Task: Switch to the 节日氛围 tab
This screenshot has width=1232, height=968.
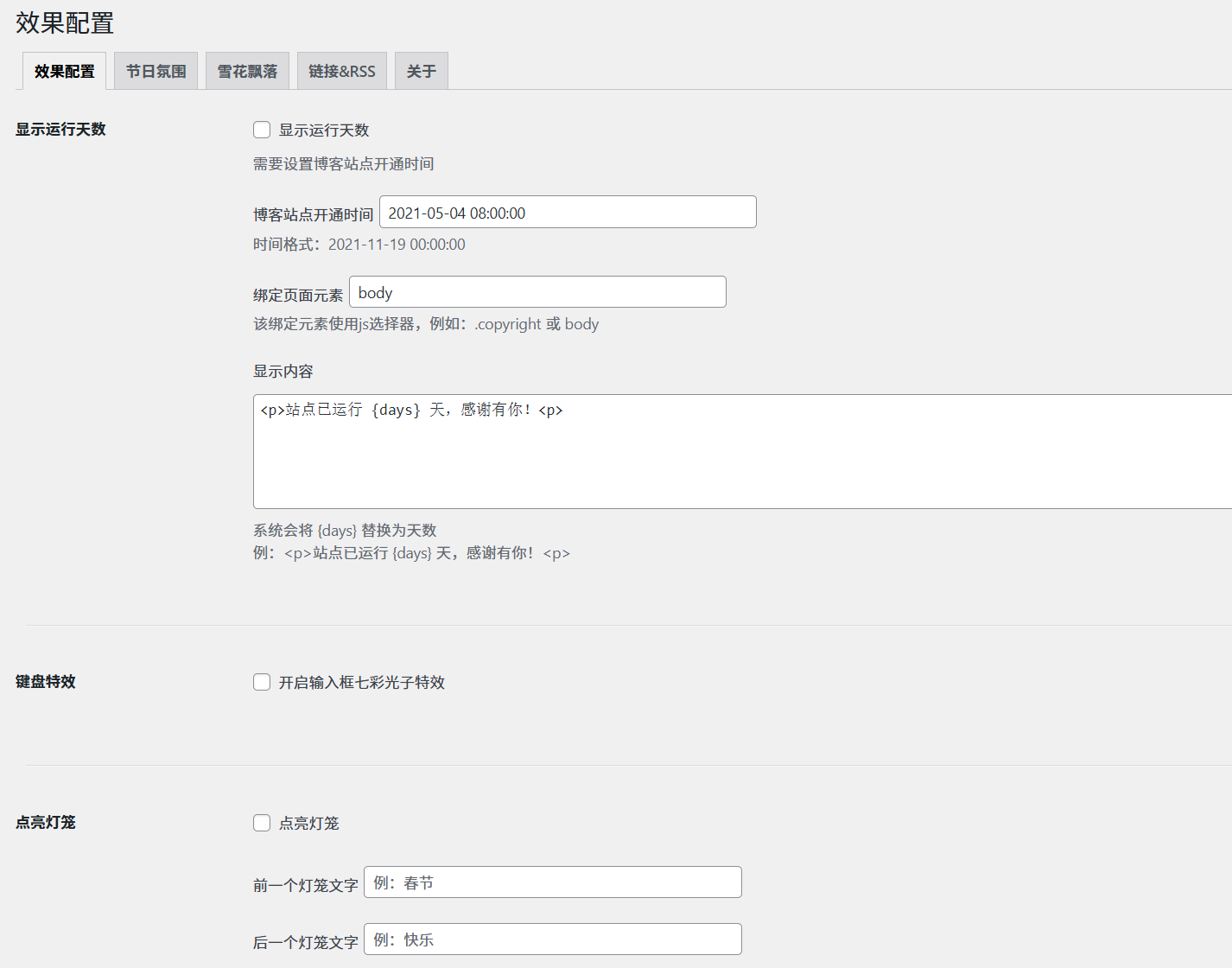Action: click(x=156, y=71)
